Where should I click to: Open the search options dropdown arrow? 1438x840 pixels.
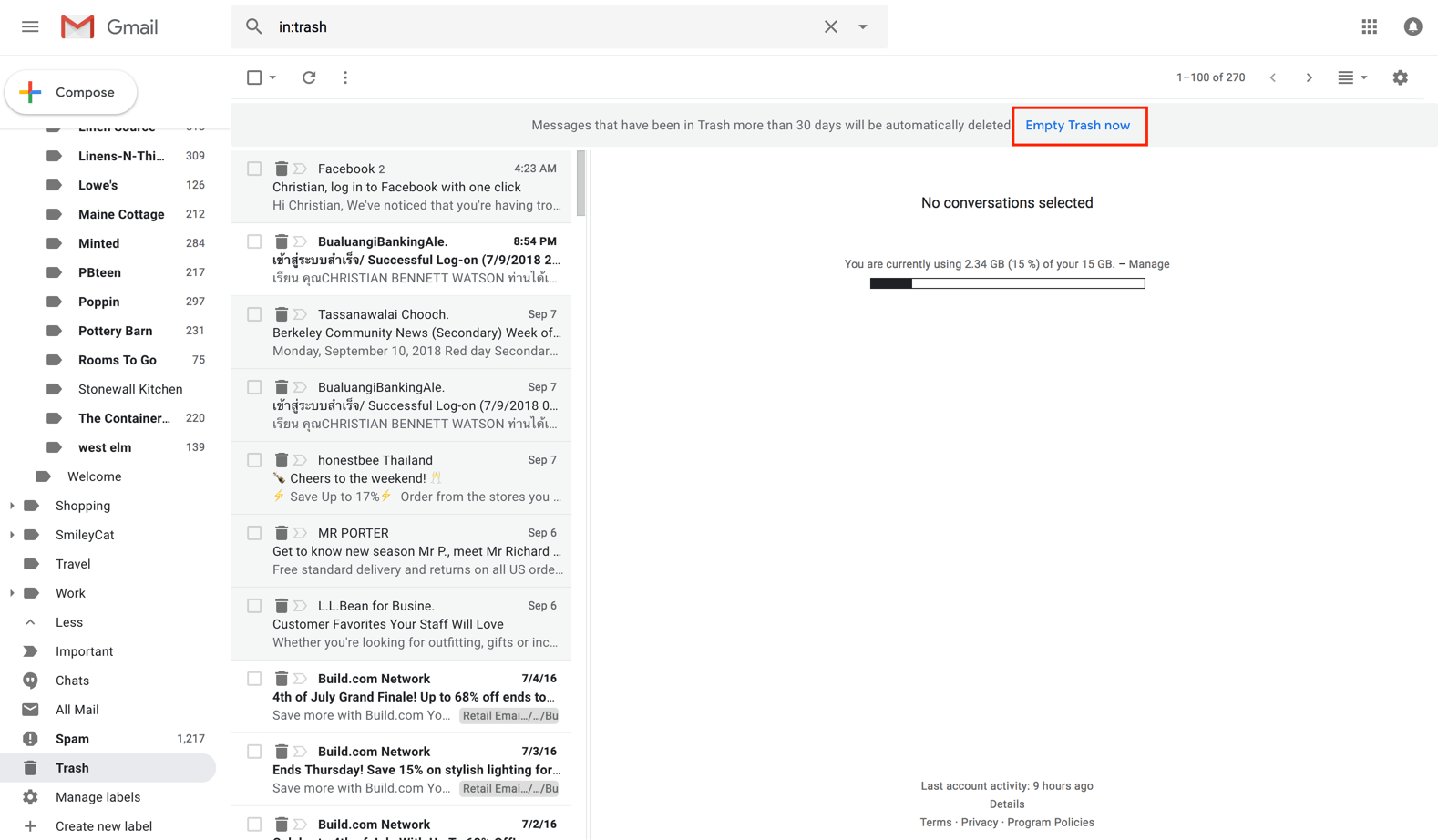point(862,26)
